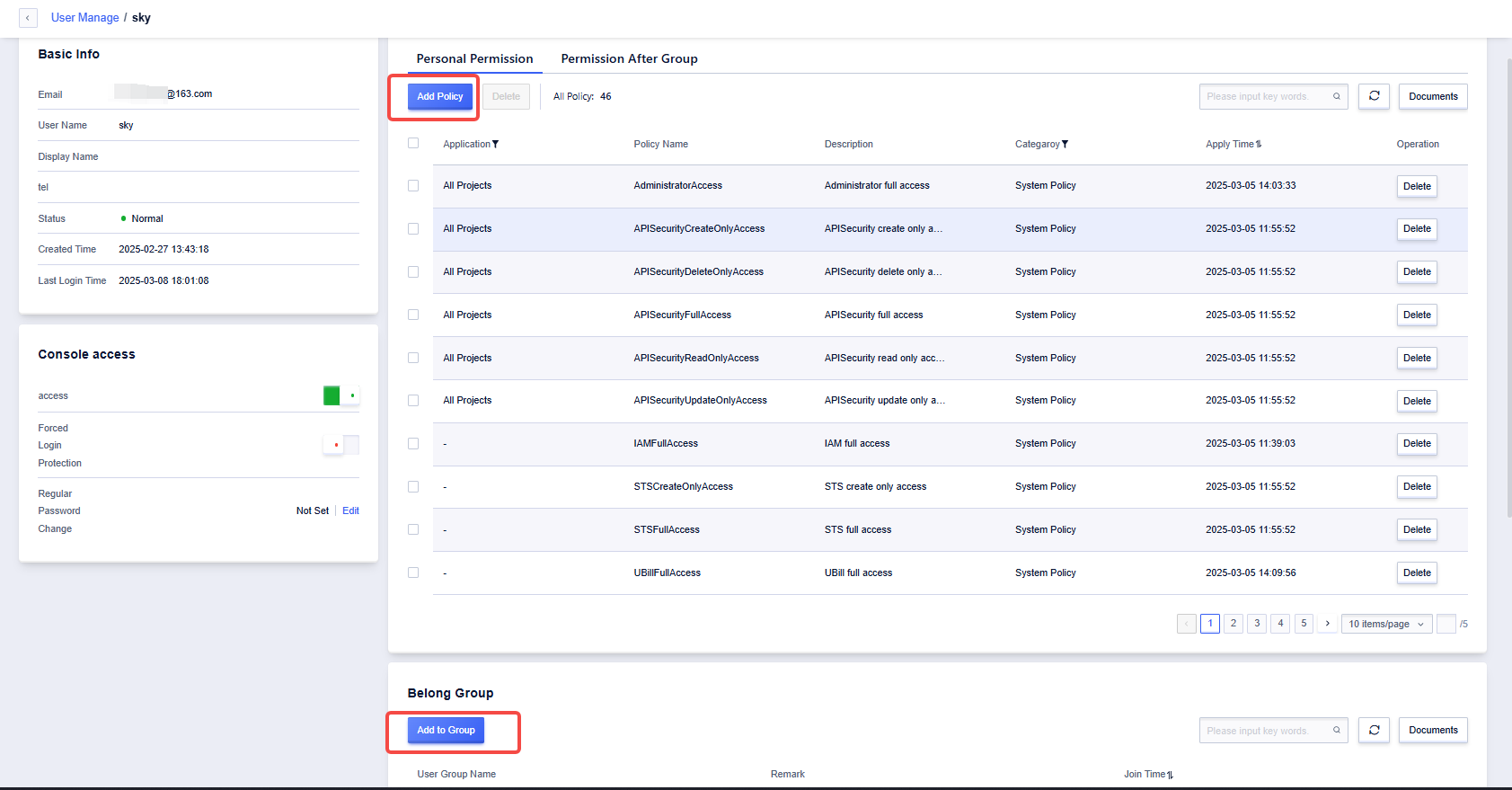This screenshot has width=1512, height=790.
Task: Sort policies by Apply Time
Action: tap(1259, 144)
